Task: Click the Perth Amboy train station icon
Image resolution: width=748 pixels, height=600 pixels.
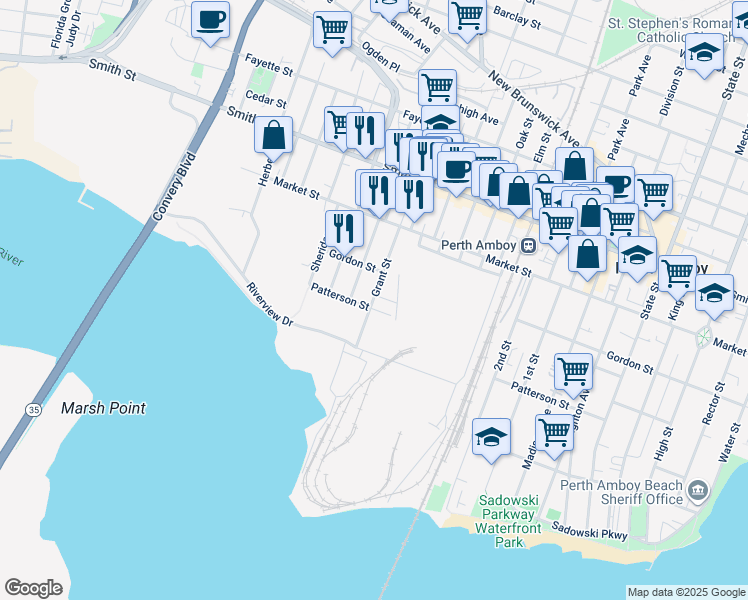Action: point(527,246)
